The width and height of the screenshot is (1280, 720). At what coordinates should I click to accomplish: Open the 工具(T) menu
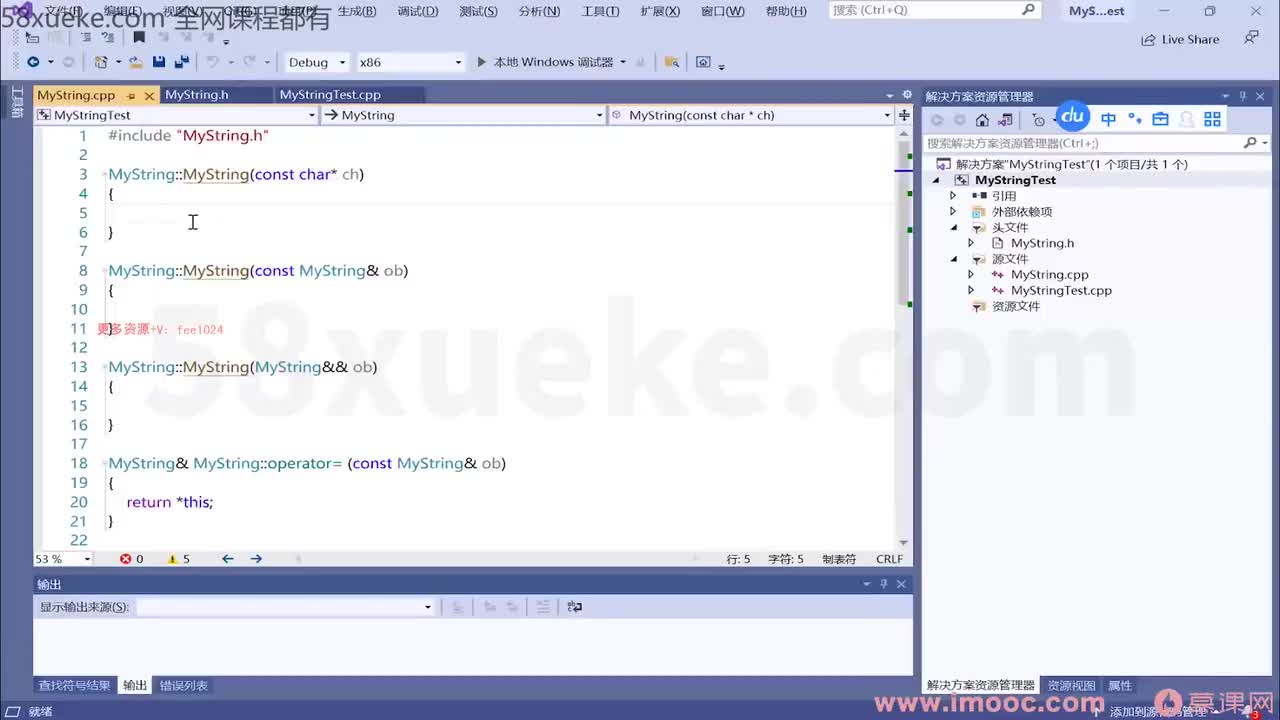point(600,11)
